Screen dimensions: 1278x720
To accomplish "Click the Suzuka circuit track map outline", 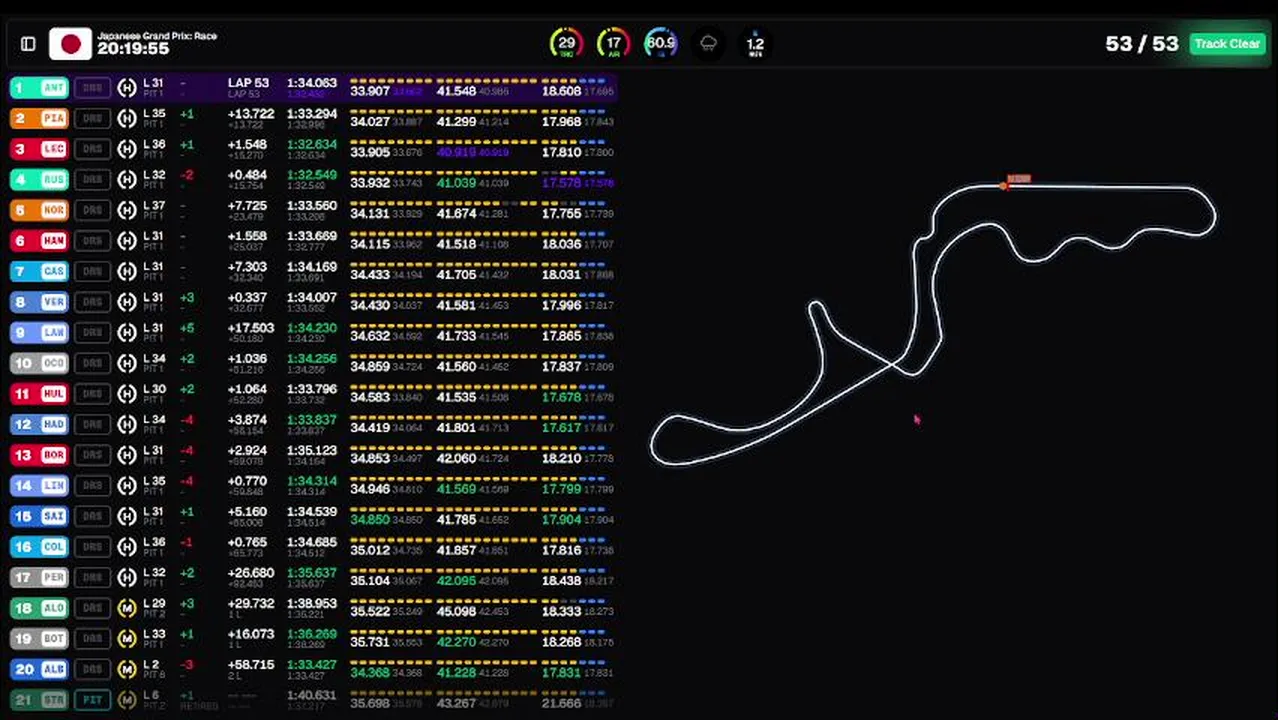I will tap(933, 325).
